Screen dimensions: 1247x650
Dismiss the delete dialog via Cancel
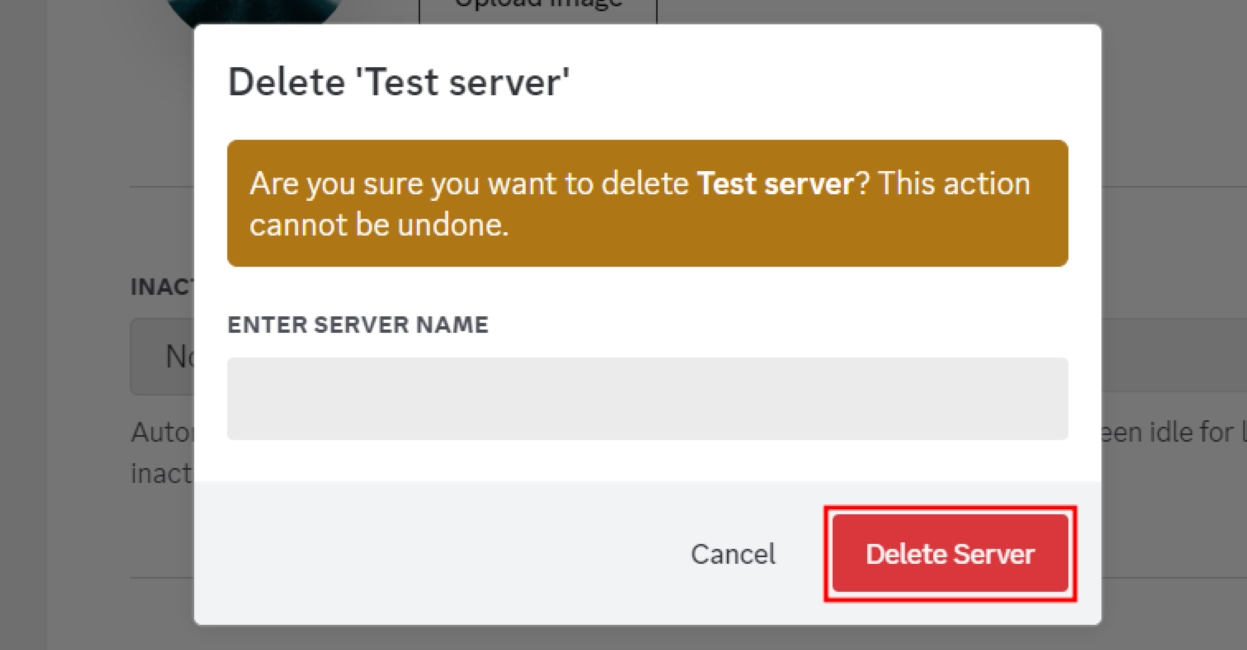732,553
